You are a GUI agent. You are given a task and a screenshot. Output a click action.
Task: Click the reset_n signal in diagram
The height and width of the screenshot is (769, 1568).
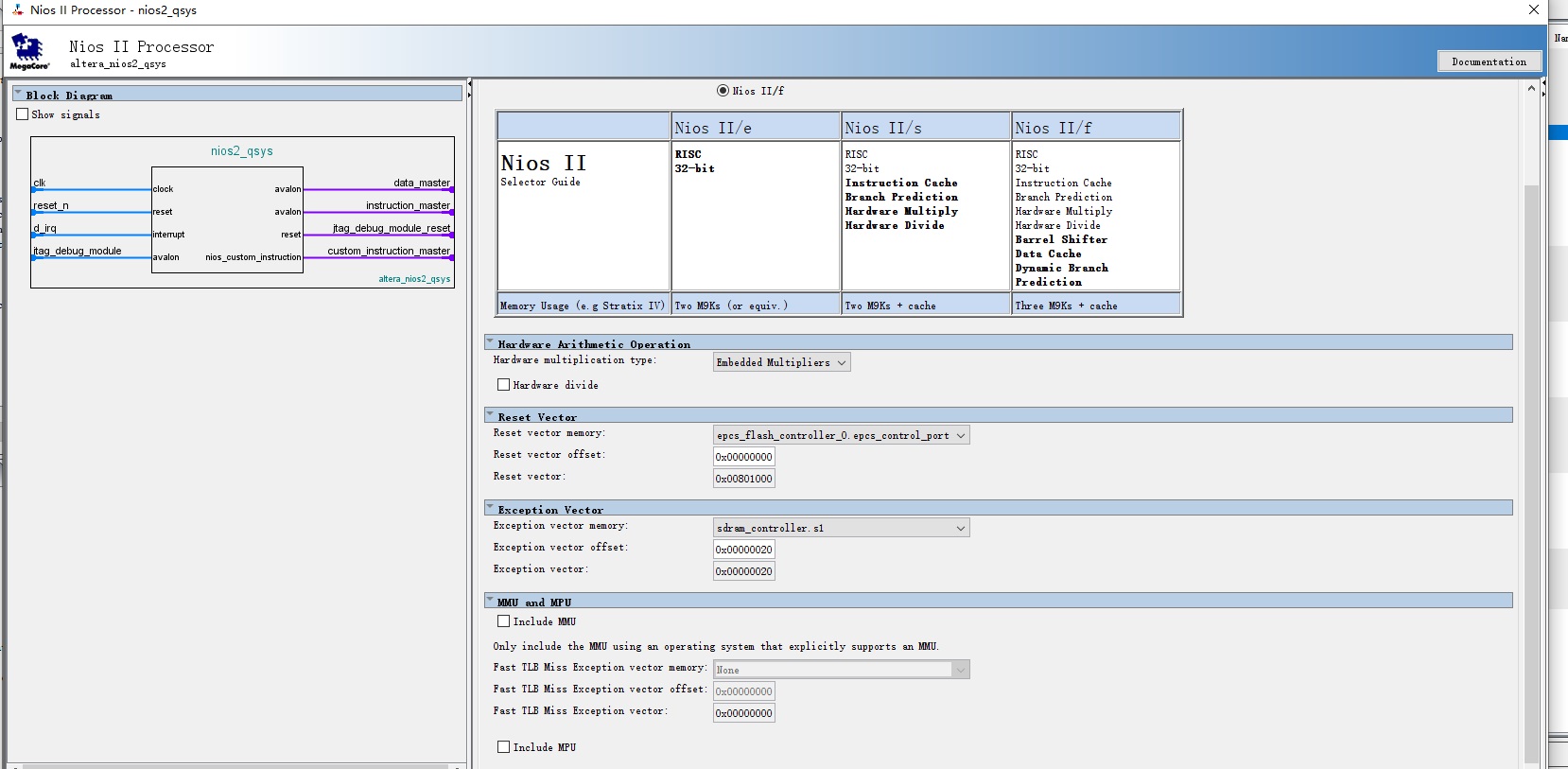(x=51, y=205)
